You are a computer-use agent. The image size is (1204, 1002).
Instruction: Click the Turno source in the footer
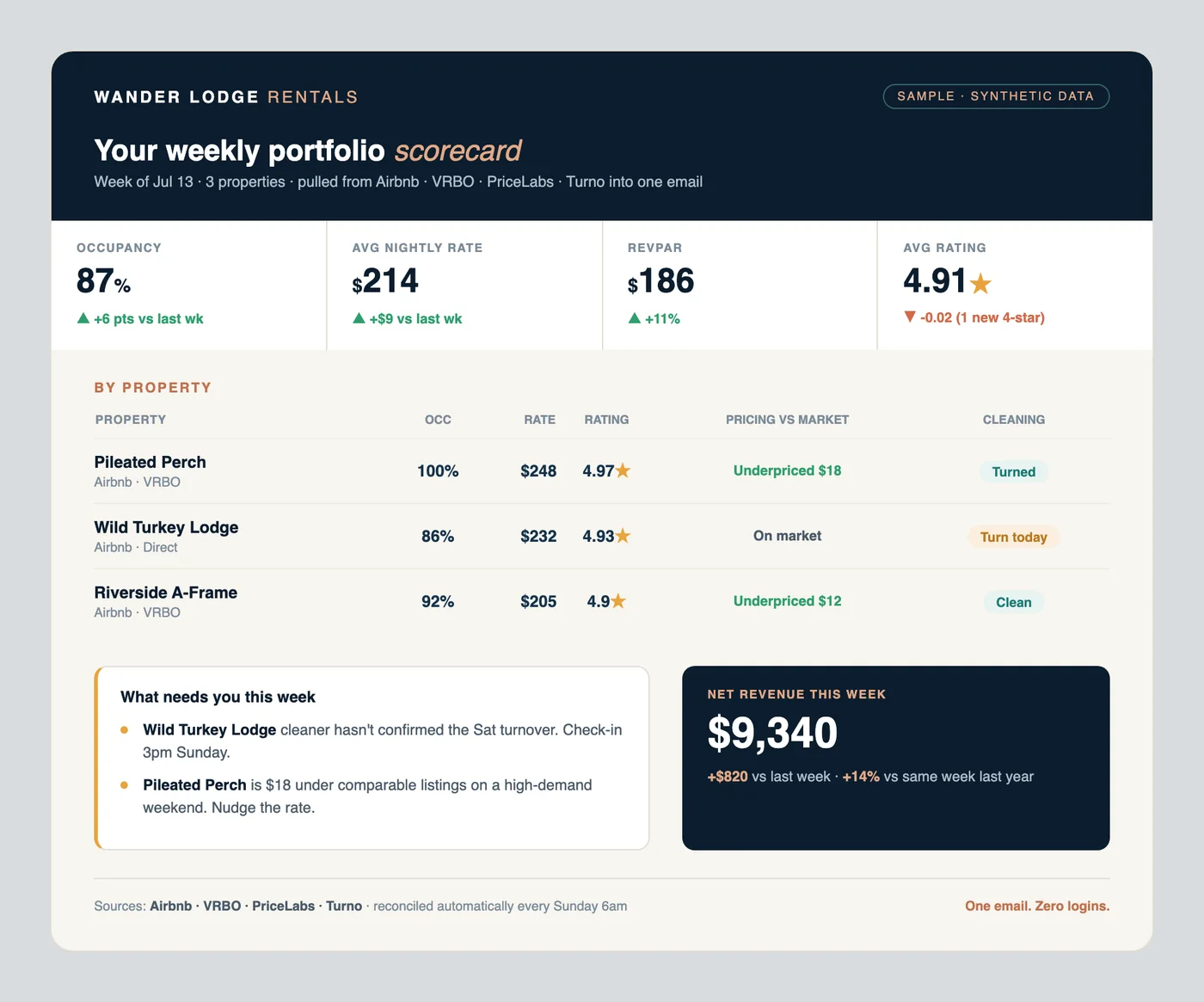pyautogui.click(x=344, y=906)
